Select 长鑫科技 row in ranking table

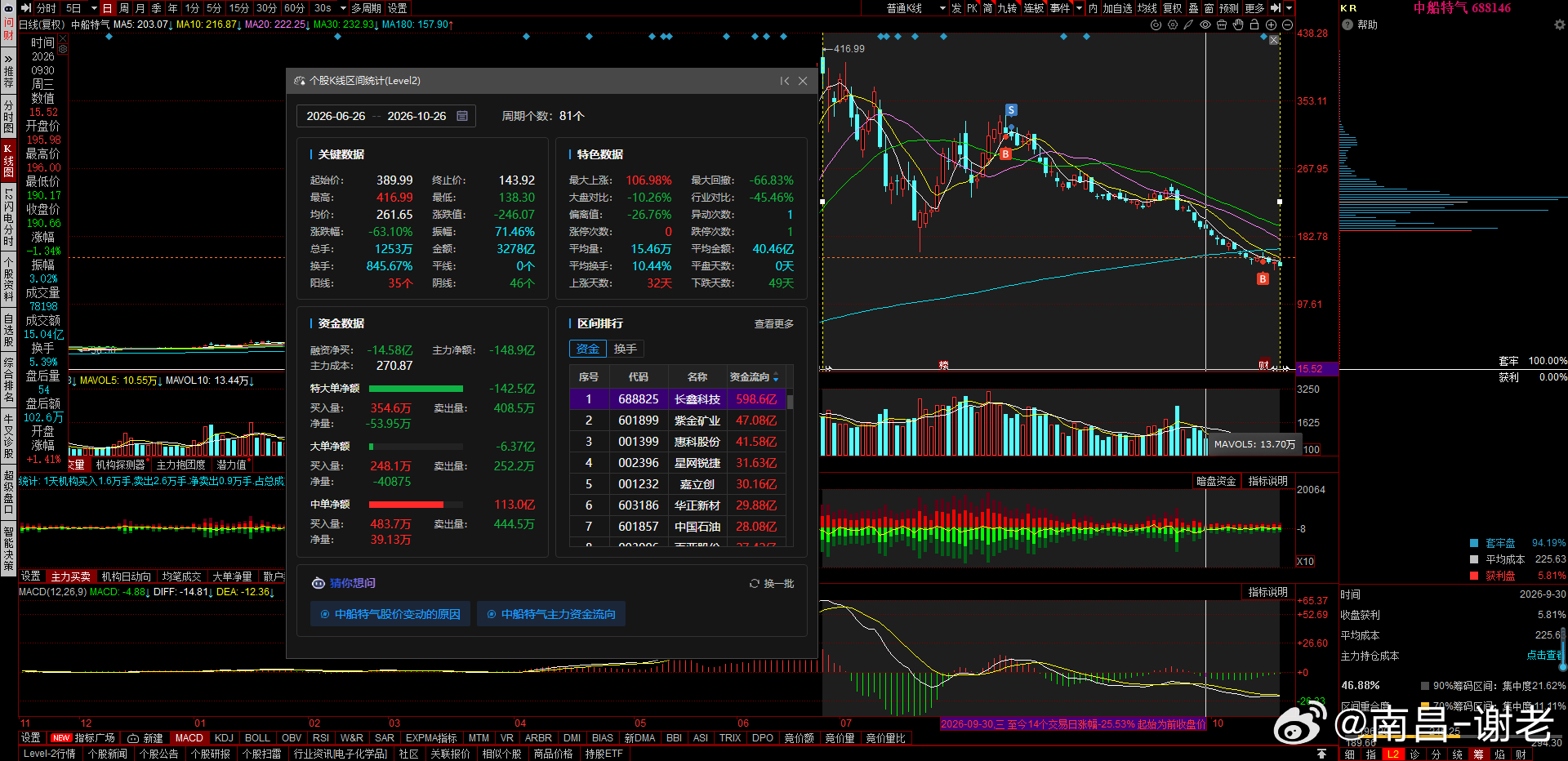pos(678,399)
